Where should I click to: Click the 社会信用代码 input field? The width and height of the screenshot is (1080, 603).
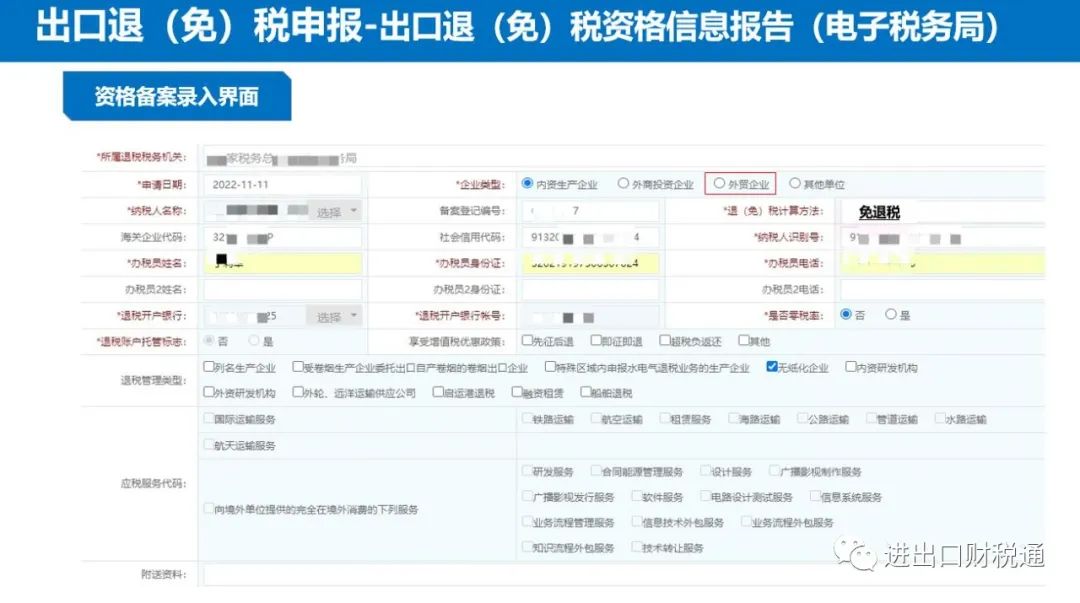pos(590,238)
